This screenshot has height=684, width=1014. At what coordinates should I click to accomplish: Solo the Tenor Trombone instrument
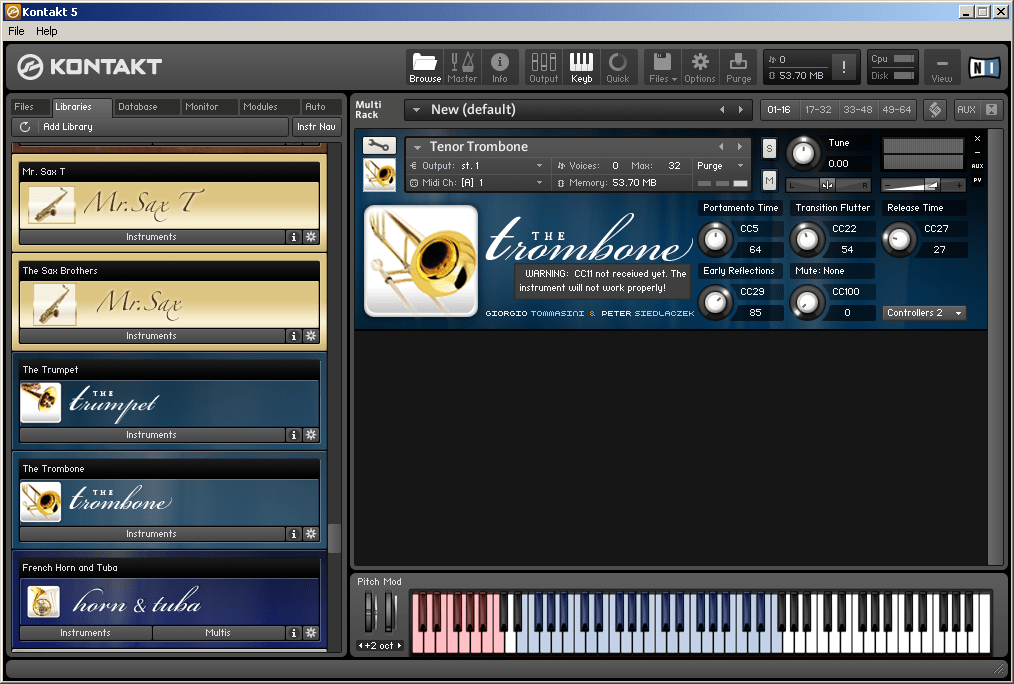769,149
